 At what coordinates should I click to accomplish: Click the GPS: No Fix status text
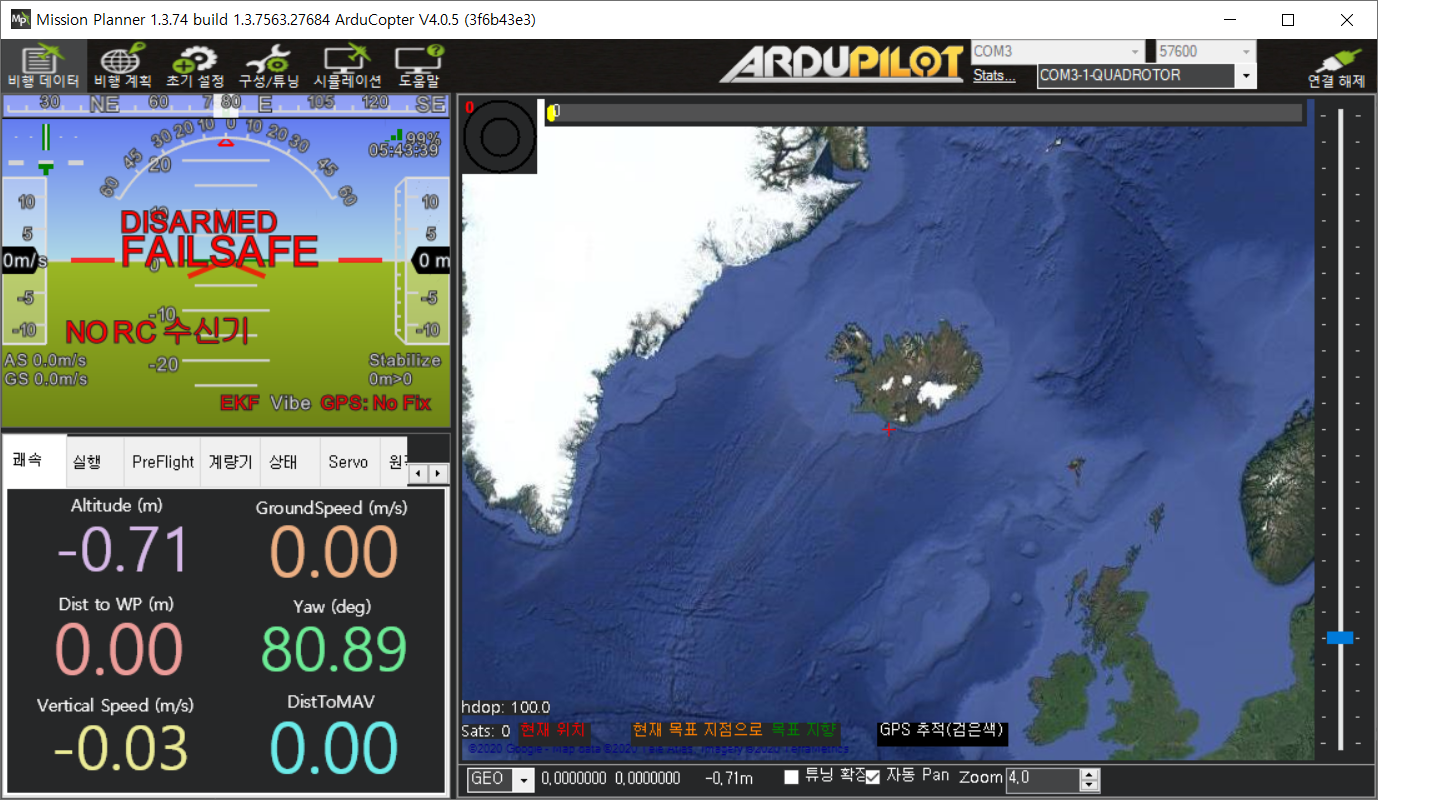[375, 403]
